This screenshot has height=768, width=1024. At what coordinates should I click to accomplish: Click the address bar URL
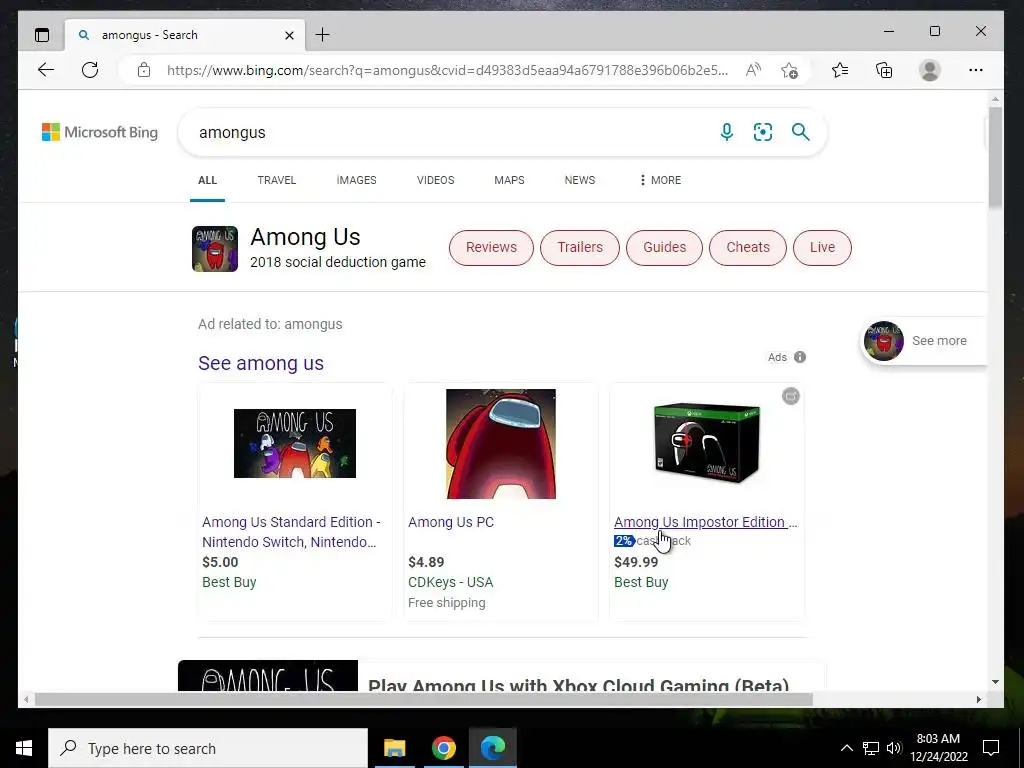click(x=447, y=70)
